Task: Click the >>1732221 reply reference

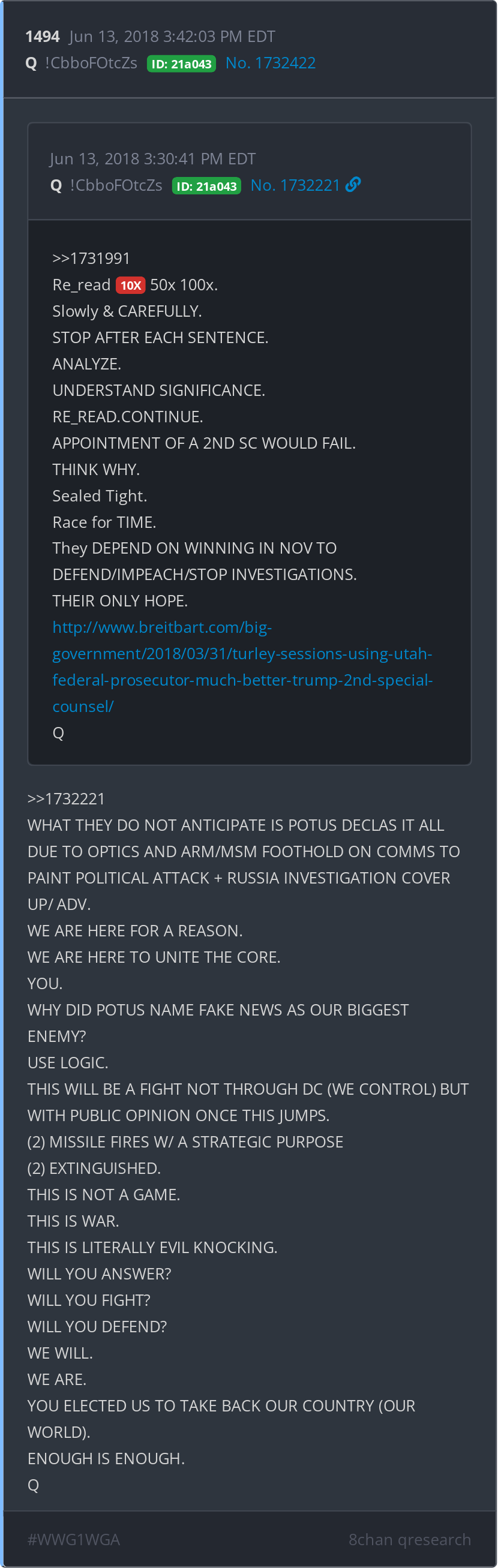Action: pos(67,798)
